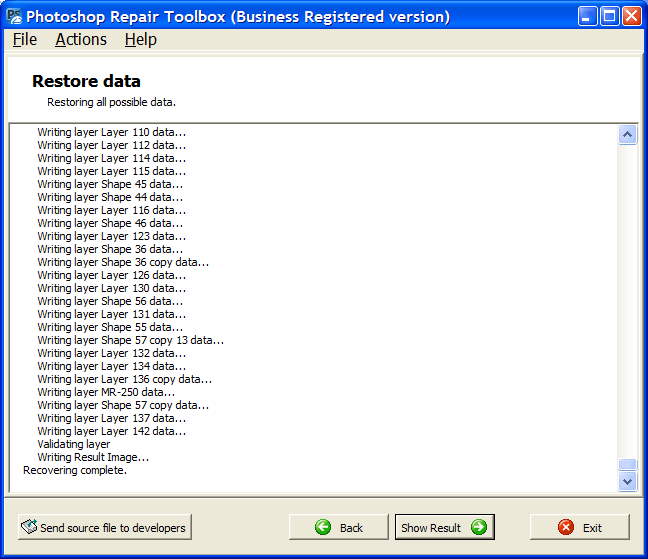This screenshot has width=648, height=559.
Task: Select 'Recovering complete.' log line
Action: tap(75, 471)
